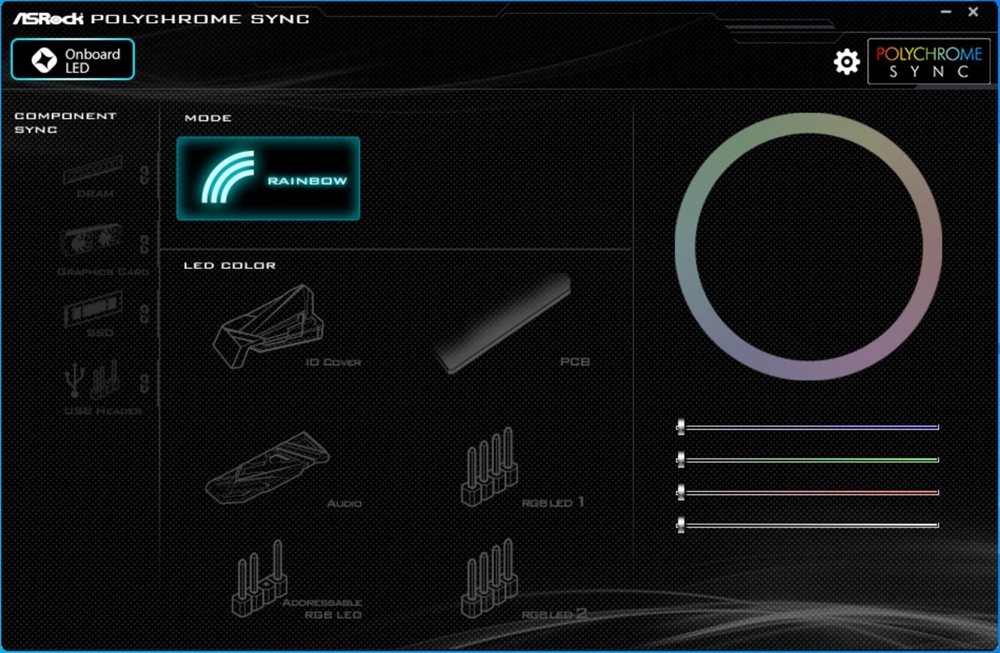This screenshot has width=1000, height=653.
Task: Click the Polychrome Sync logo button
Action: point(929,61)
